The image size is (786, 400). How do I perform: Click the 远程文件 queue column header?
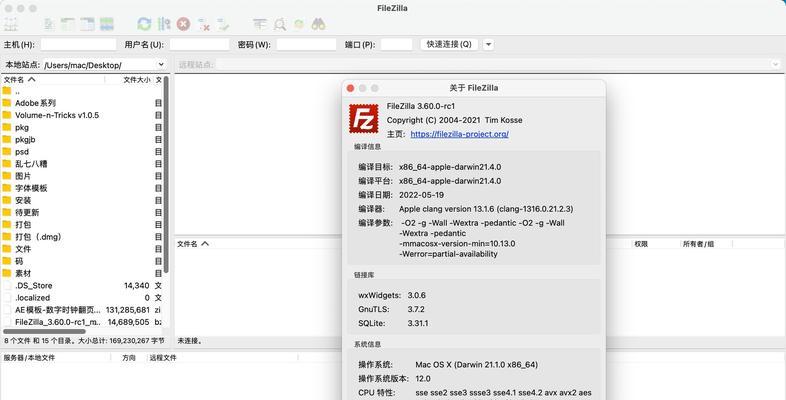coord(163,357)
